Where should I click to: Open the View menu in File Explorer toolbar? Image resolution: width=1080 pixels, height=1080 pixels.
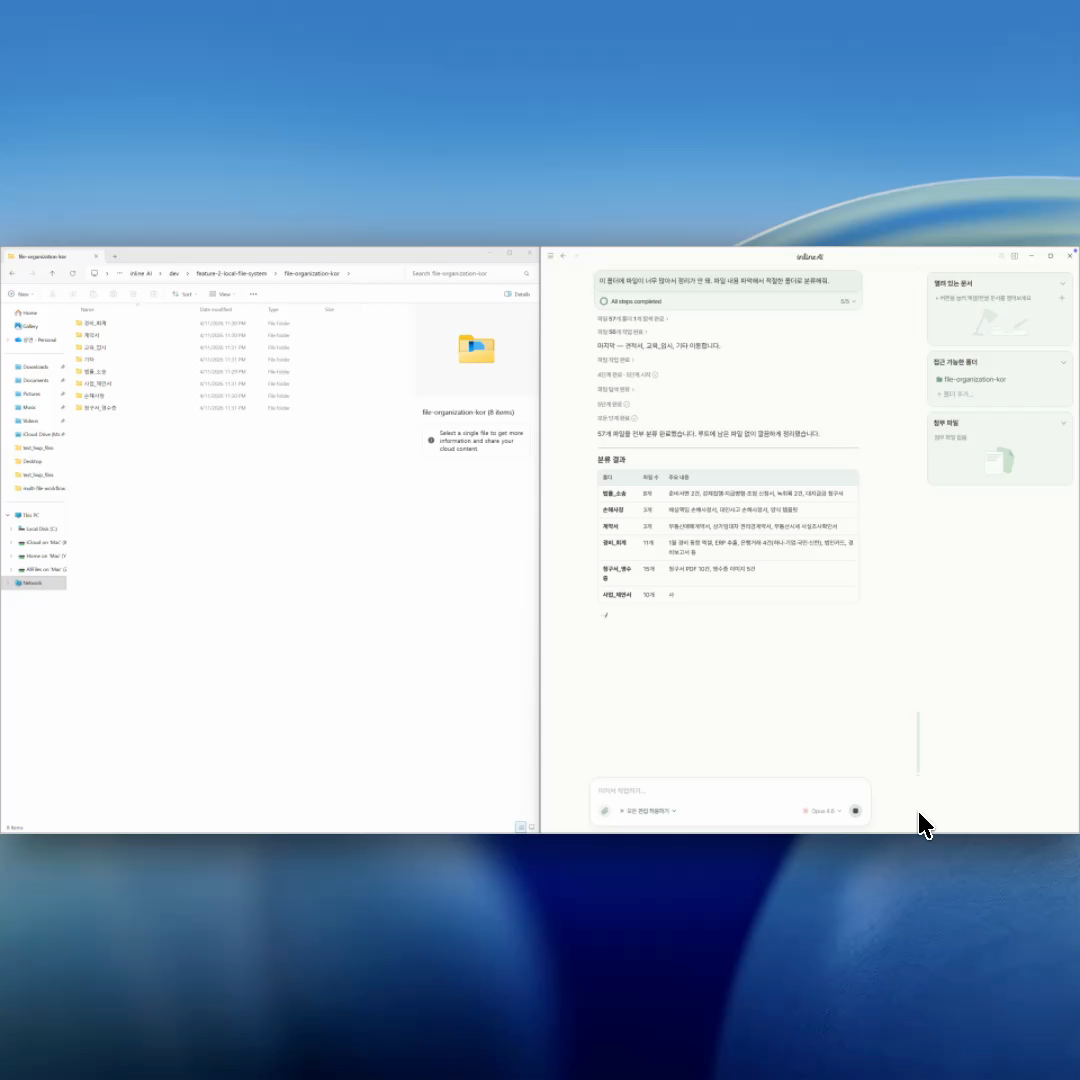(x=221, y=294)
